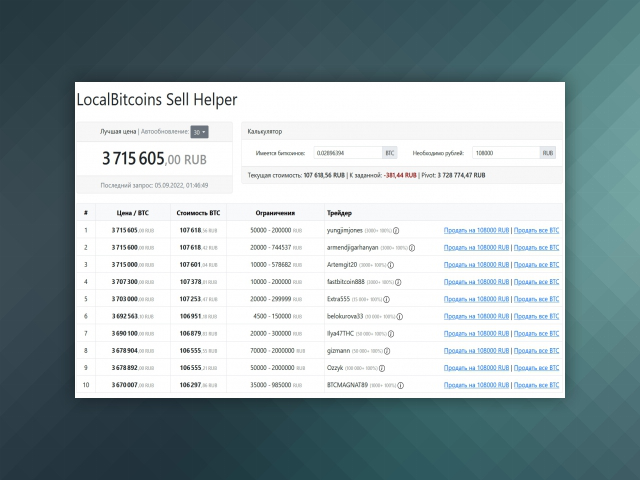This screenshot has height=480, width=640.
Task: Click the 'Трейдер' column header
Action: (339, 213)
